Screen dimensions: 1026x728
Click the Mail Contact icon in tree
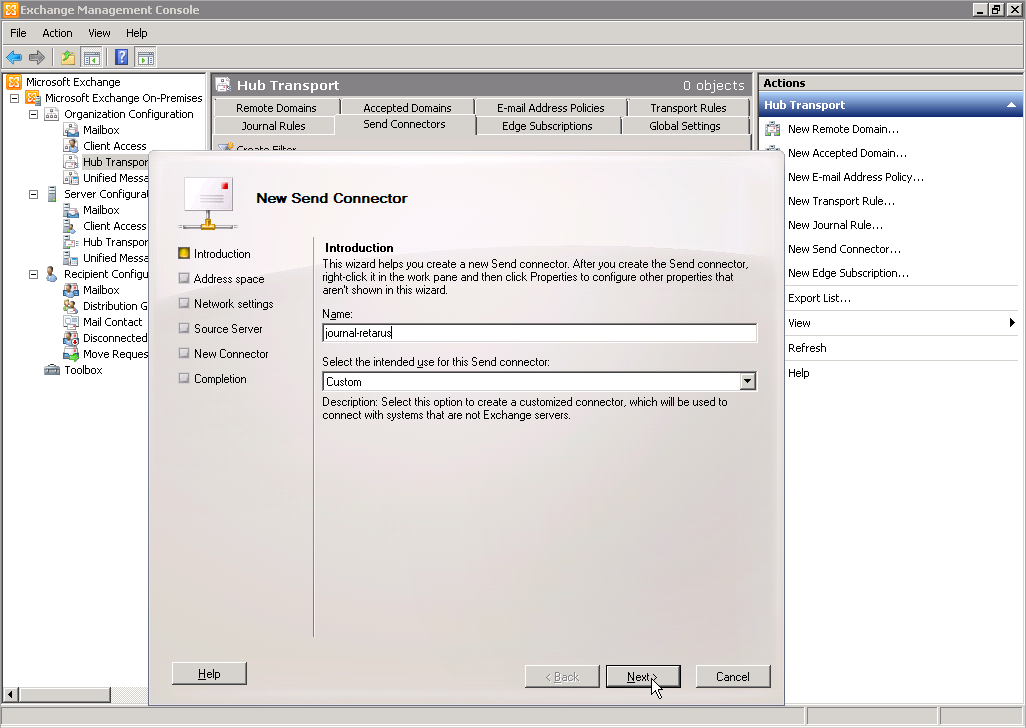tap(71, 322)
